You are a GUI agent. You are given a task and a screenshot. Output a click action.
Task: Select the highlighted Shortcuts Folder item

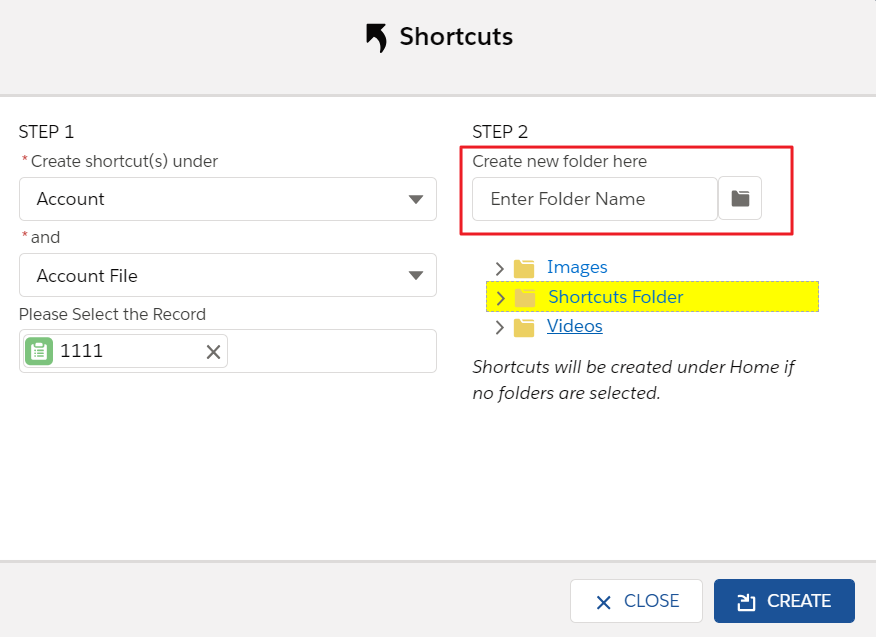[x=615, y=297]
